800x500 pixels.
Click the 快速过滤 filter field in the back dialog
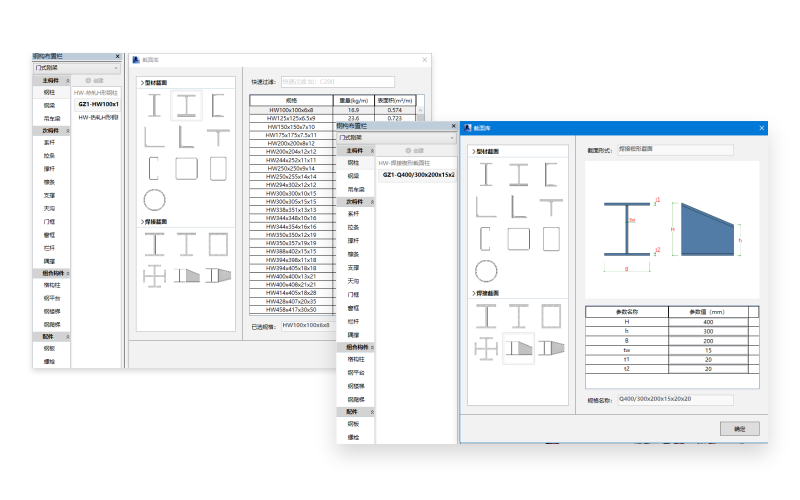point(338,82)
